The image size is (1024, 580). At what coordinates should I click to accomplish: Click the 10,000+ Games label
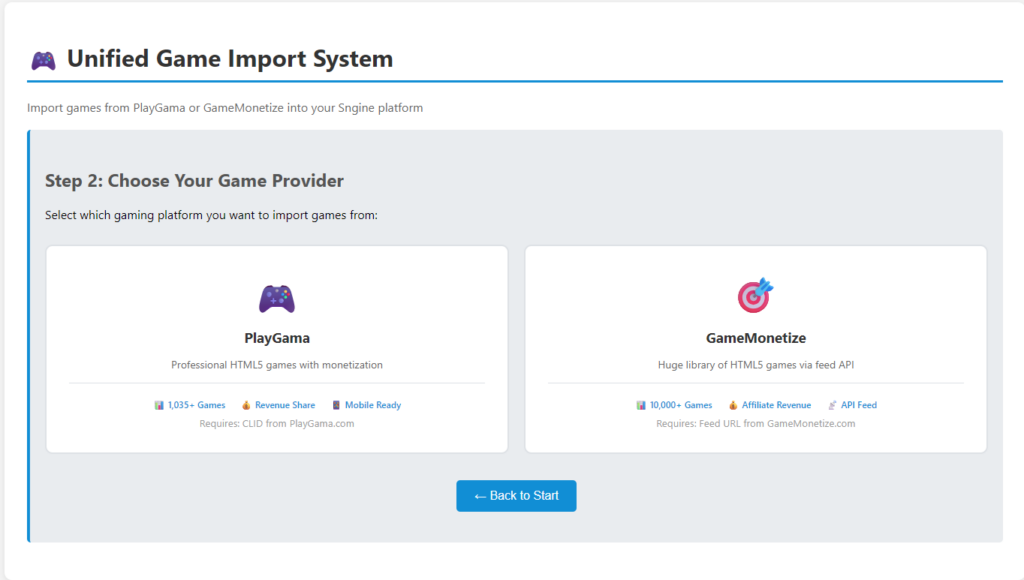[x=681, y=405]
